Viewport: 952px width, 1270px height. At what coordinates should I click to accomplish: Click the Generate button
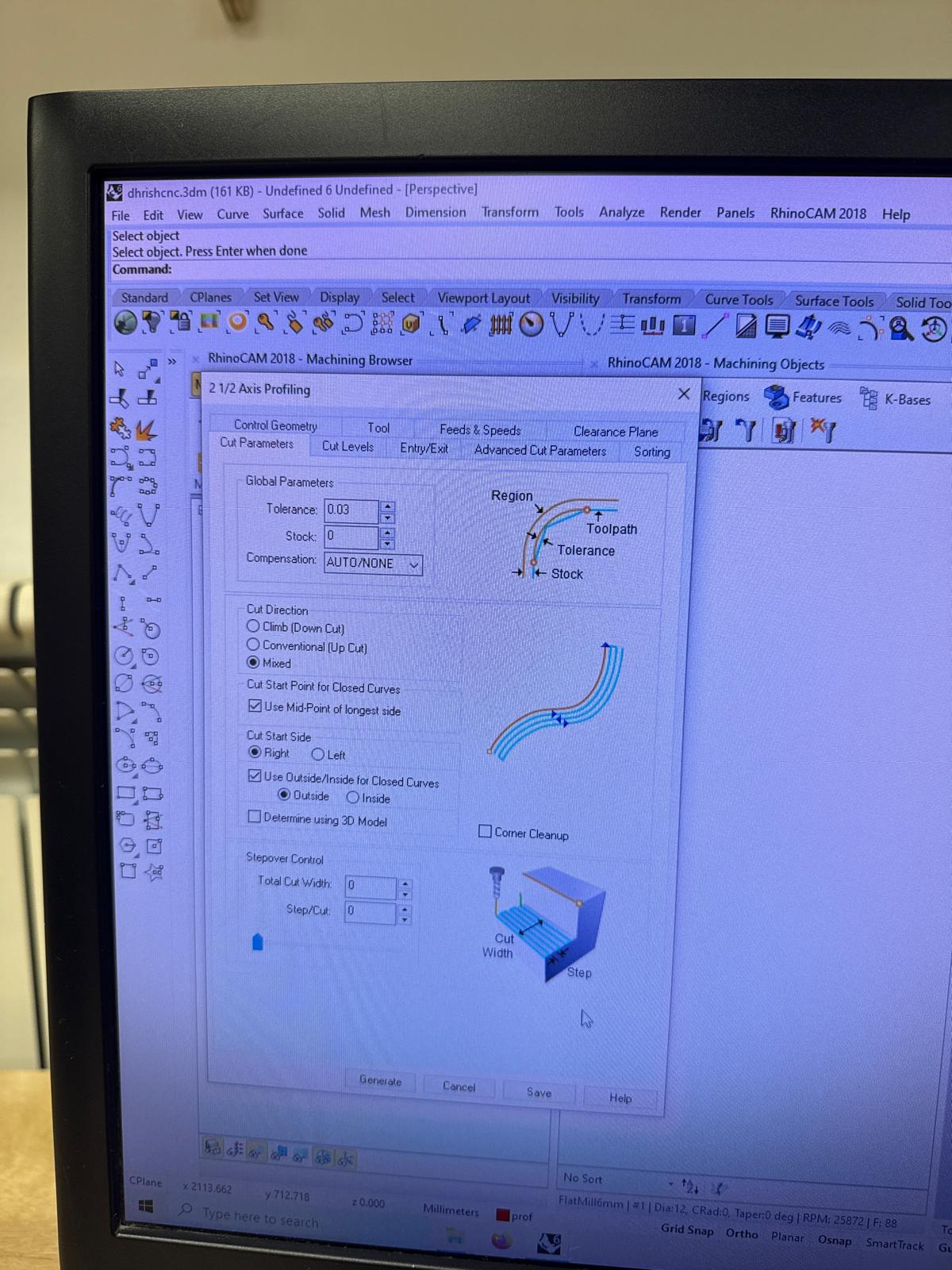coord(380,1081)
